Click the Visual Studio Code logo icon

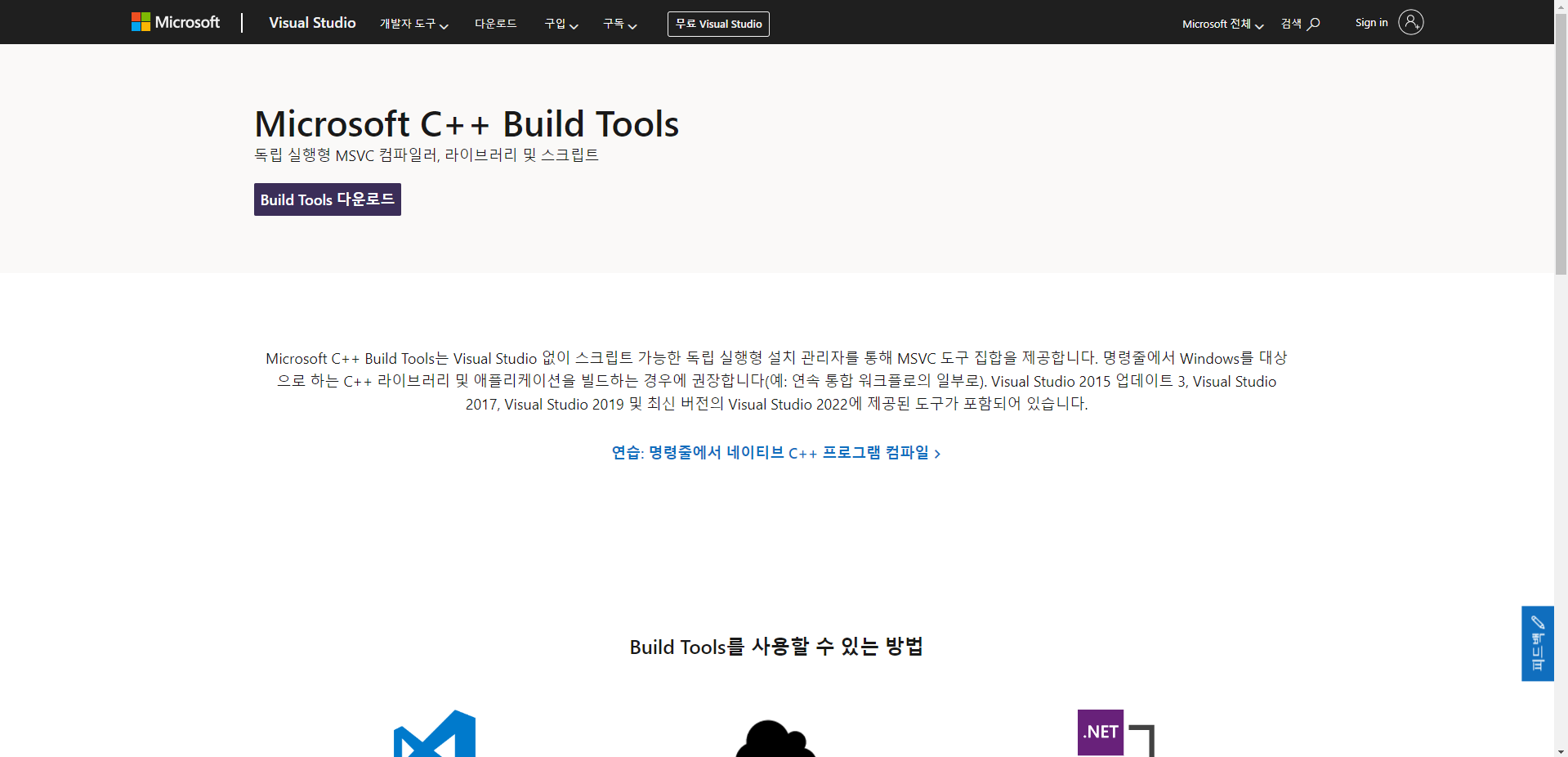(x=435, y=733)
